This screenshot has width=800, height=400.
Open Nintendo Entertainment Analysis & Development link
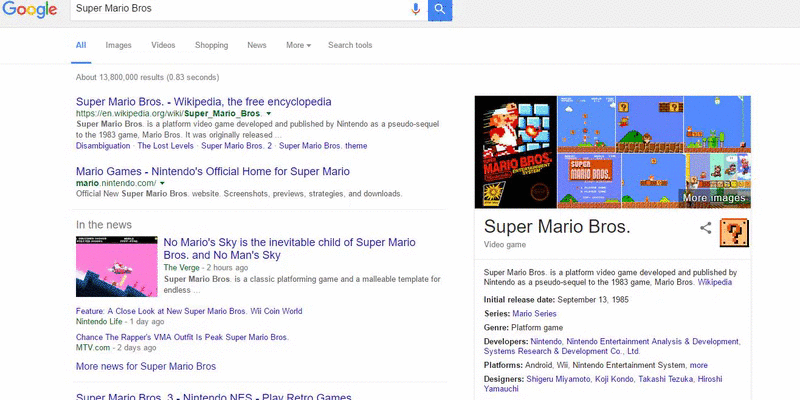(x=653, y=341)
